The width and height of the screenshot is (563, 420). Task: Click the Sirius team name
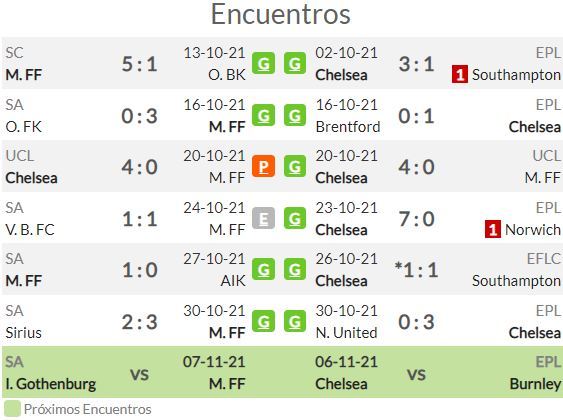click(x=23, y=333)
